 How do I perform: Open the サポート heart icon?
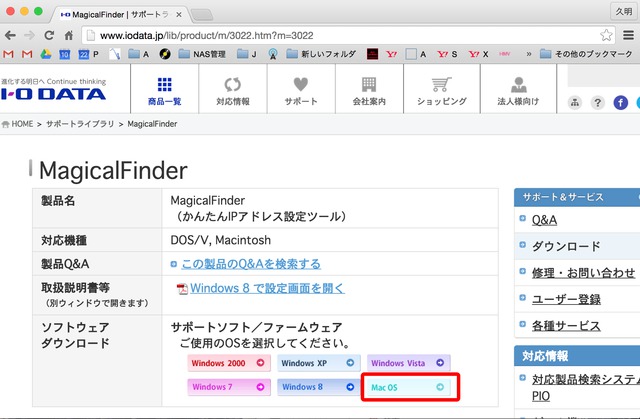(x=301, y=85)
